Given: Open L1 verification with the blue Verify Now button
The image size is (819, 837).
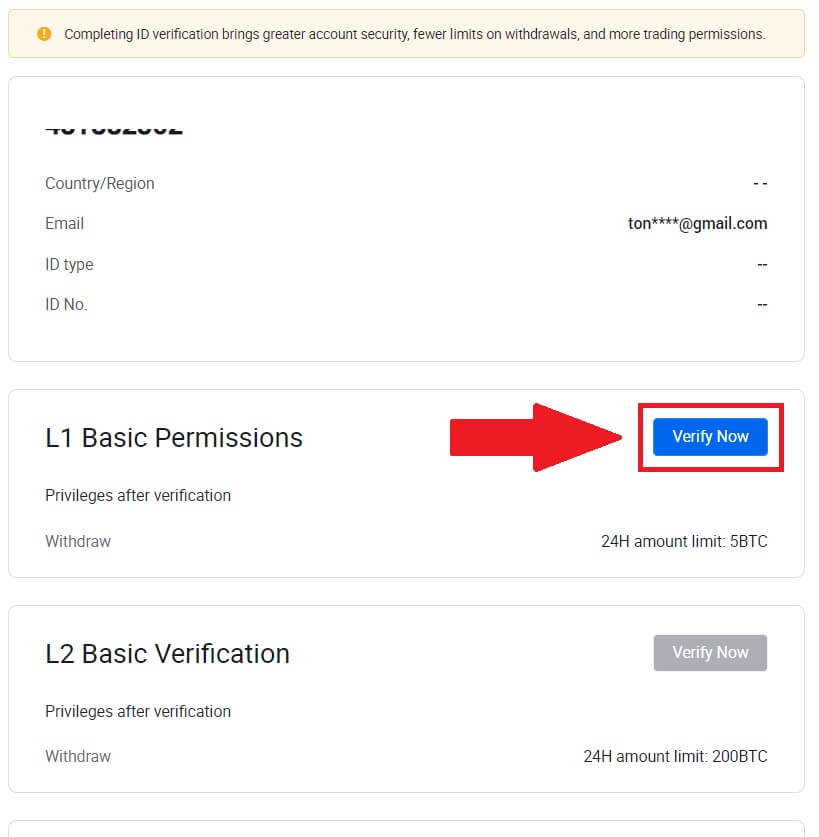Looking at the screenshot, I should point(710,436).
